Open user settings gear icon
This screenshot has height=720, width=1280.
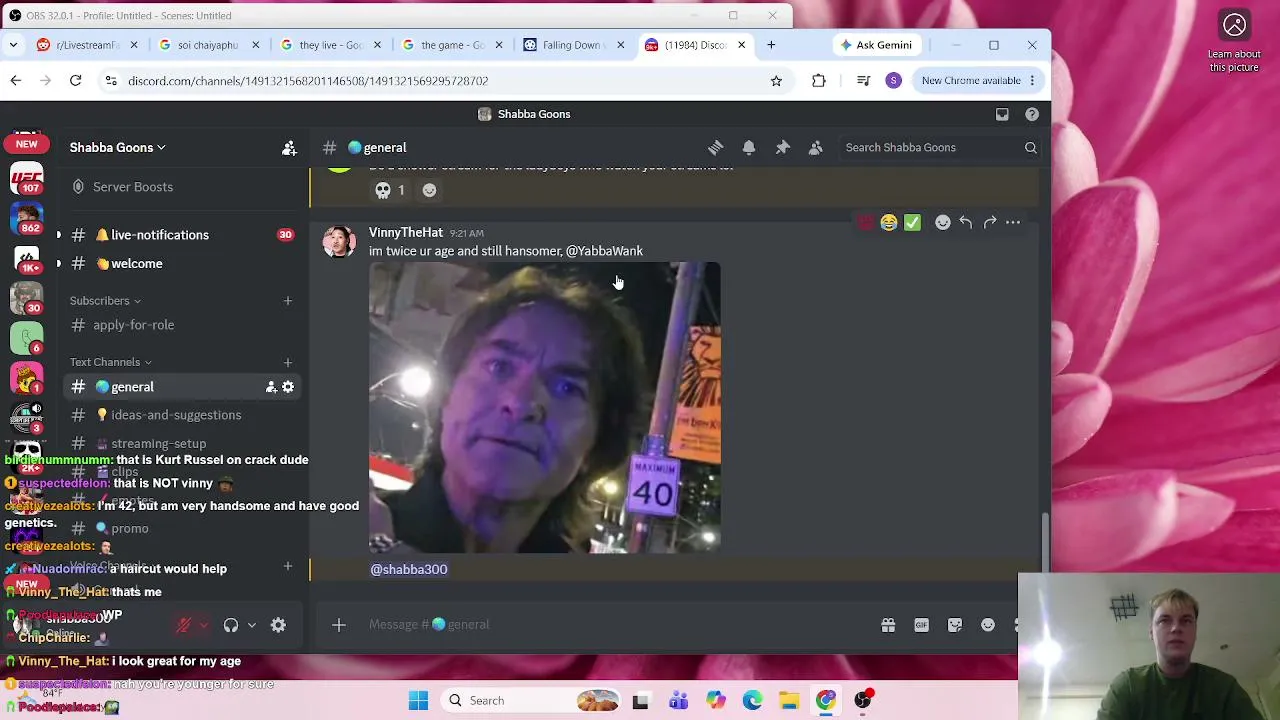pyautogui.click(x=278, y=625)
